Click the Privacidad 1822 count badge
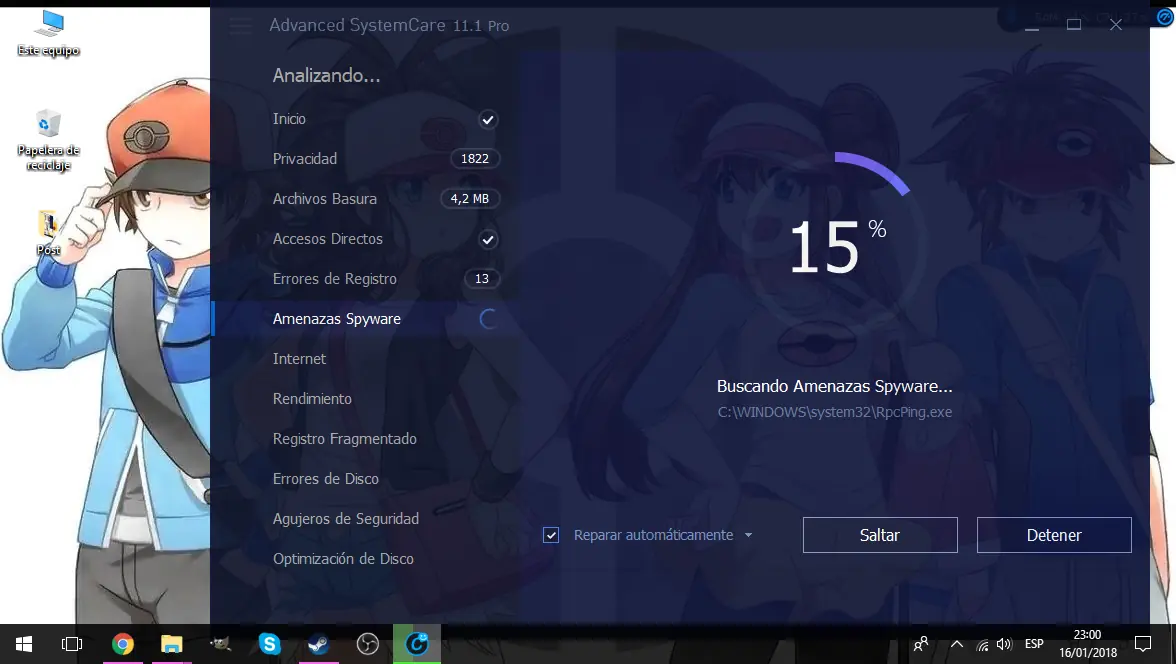 pos(474,158)
